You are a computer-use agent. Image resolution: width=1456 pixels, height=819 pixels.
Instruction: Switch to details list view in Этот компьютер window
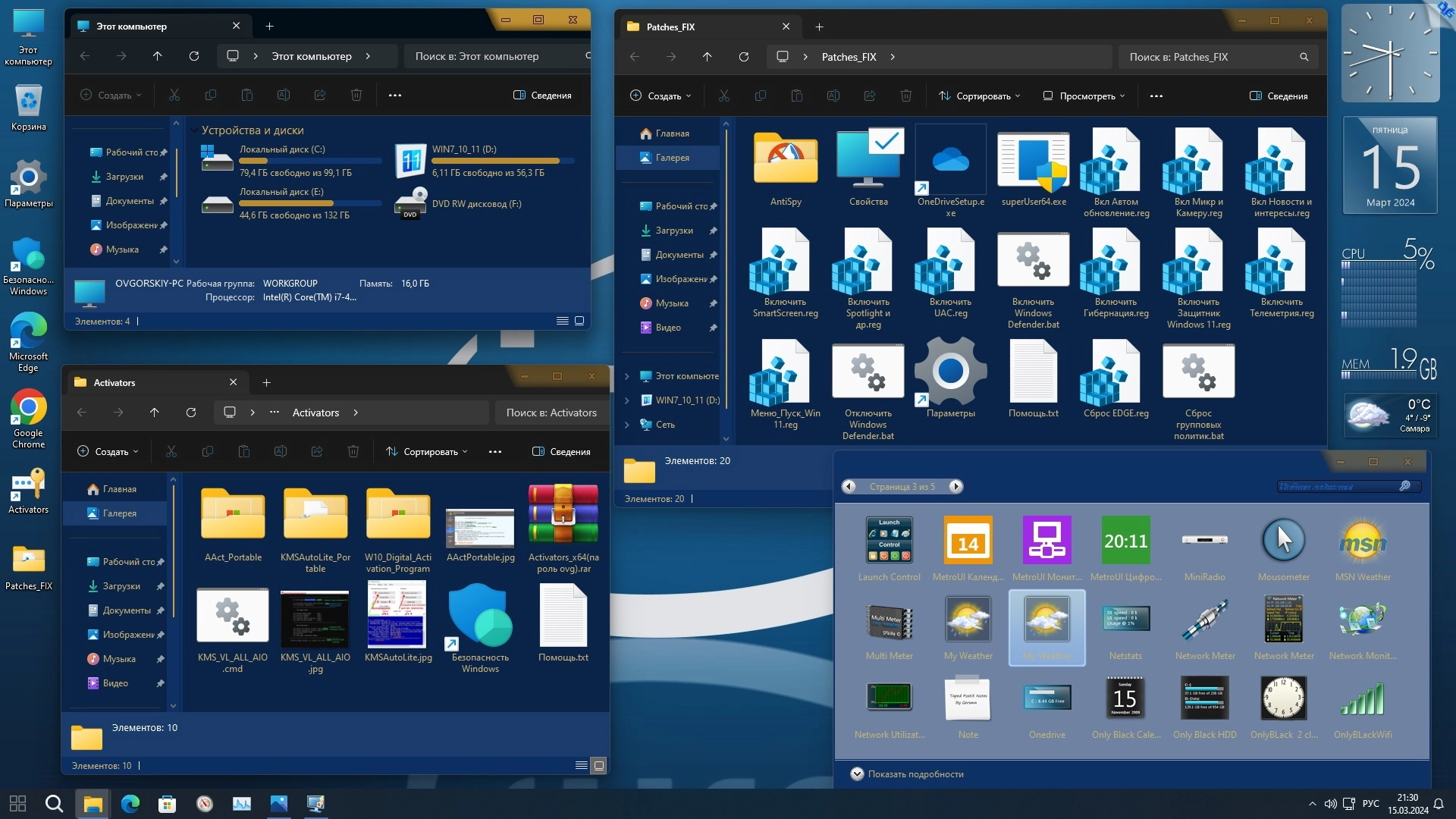click(562, 321)
